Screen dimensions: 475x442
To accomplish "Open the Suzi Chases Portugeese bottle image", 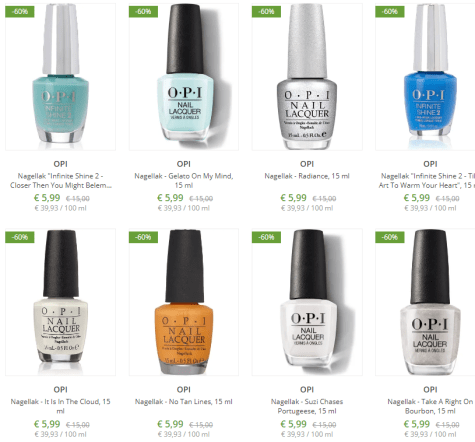I will pyautogui.click(x=307, y=302).
